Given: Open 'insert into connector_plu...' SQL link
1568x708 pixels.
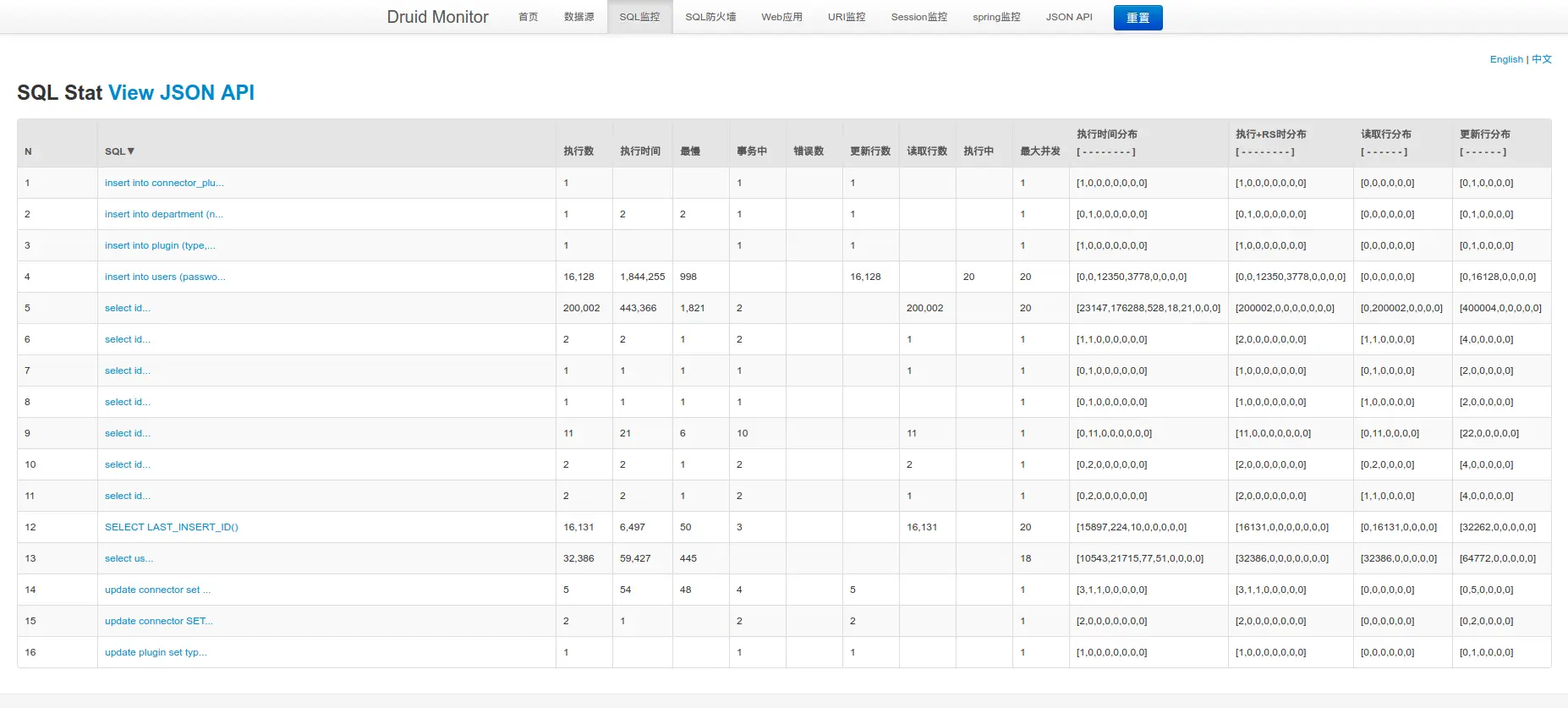Looking at the screenshot, I should [x=164, y=183].
